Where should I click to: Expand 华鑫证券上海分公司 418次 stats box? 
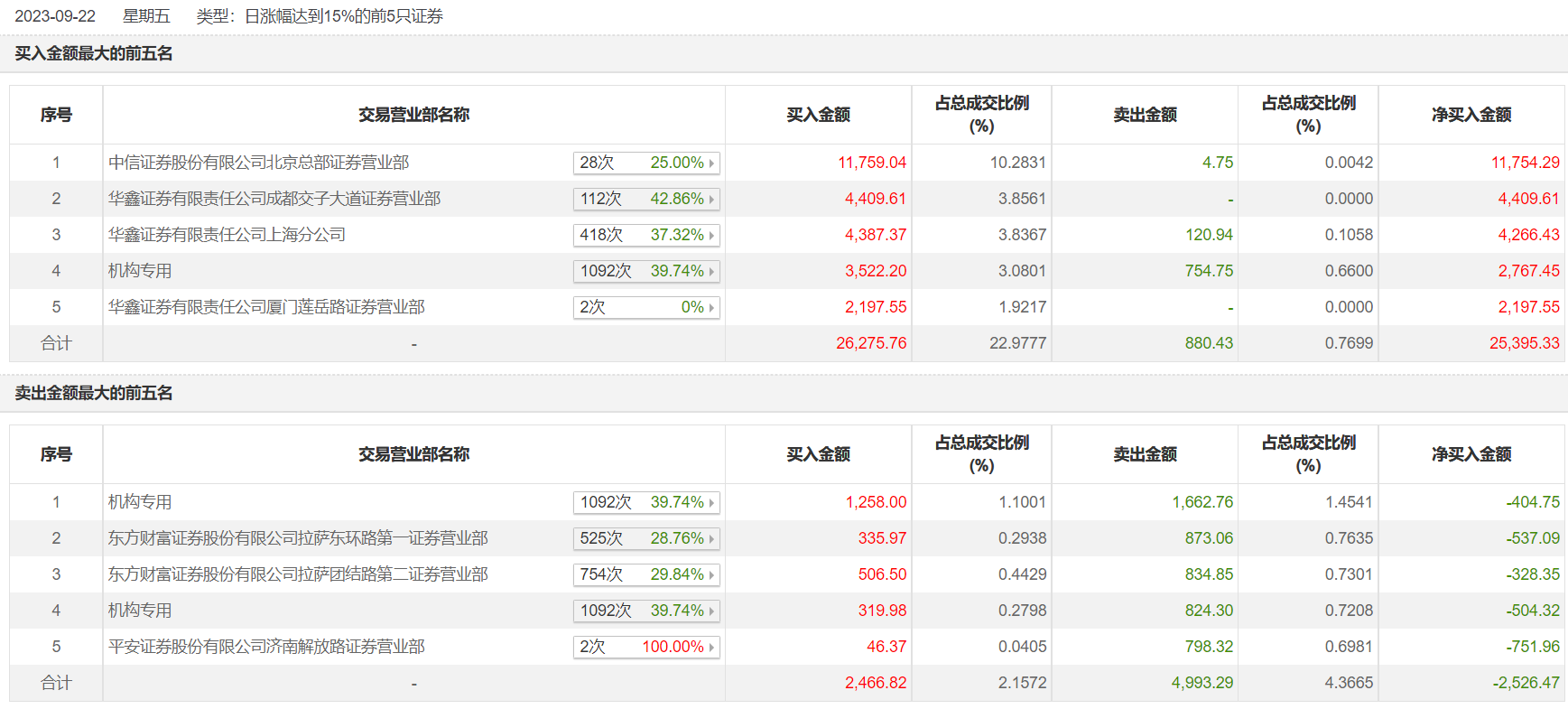(x=645, y=235)
